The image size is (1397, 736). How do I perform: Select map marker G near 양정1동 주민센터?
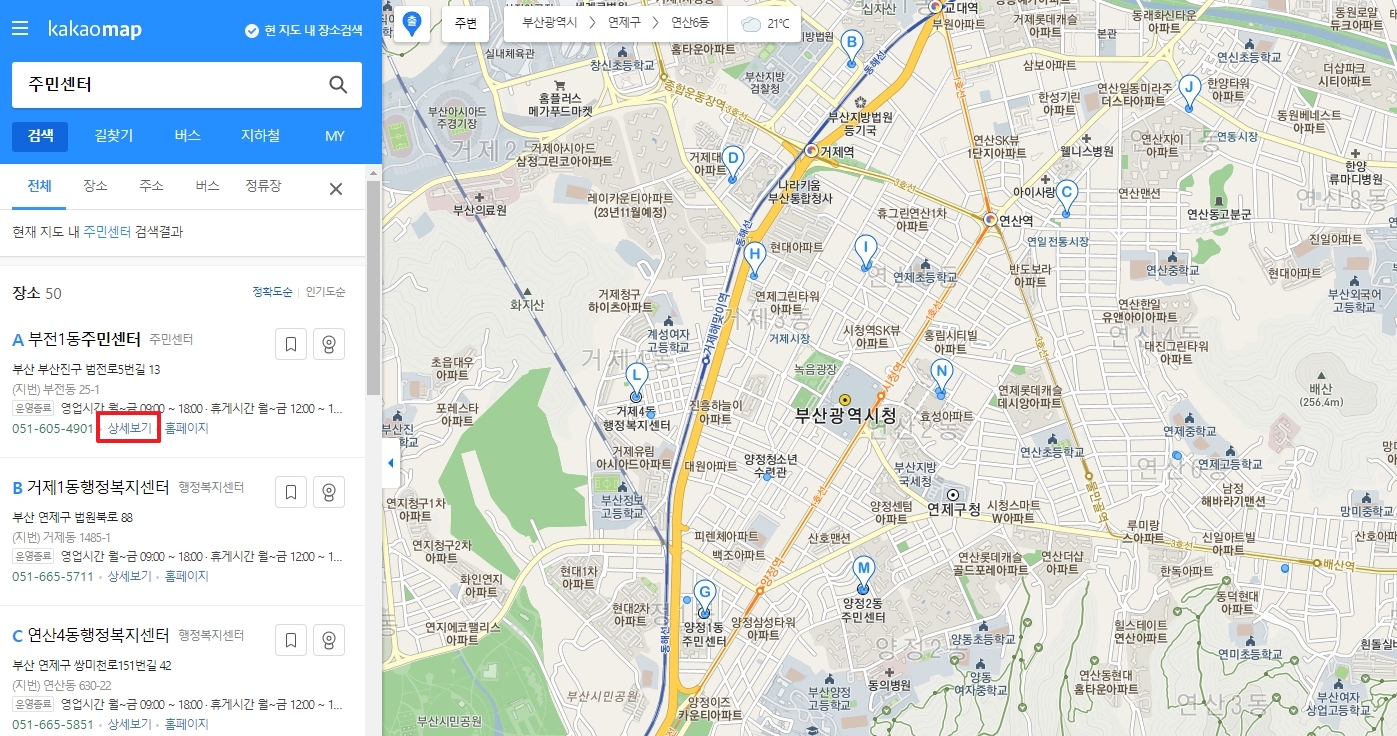tap(705, 596)
